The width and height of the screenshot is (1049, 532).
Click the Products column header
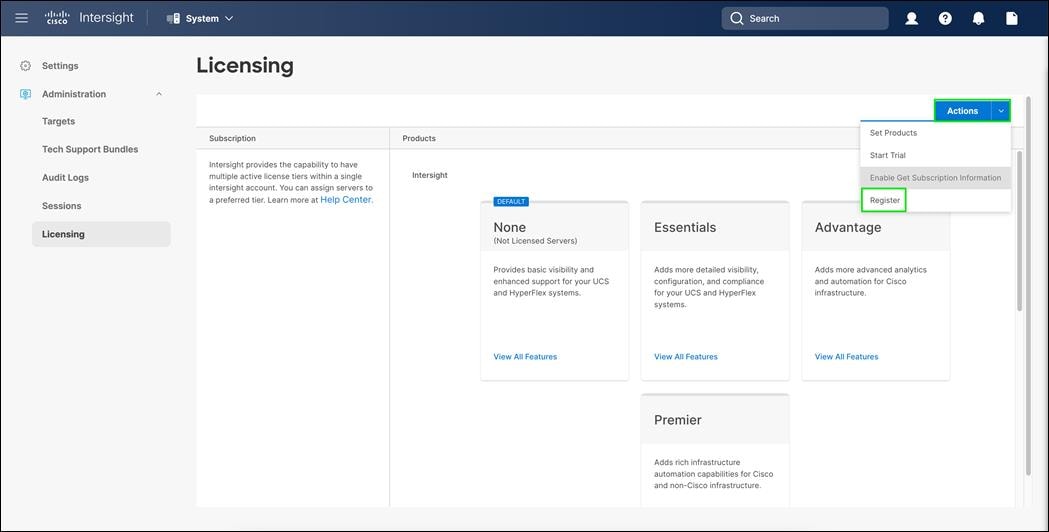pos(419,139)
